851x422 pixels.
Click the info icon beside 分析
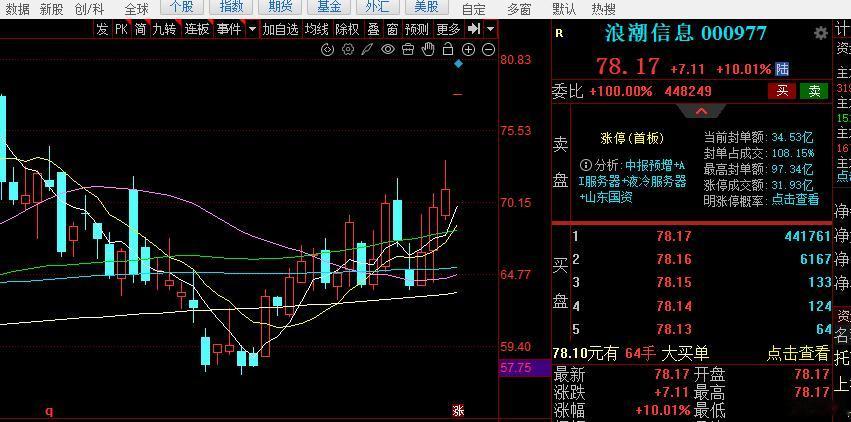(x=586, y=165)
